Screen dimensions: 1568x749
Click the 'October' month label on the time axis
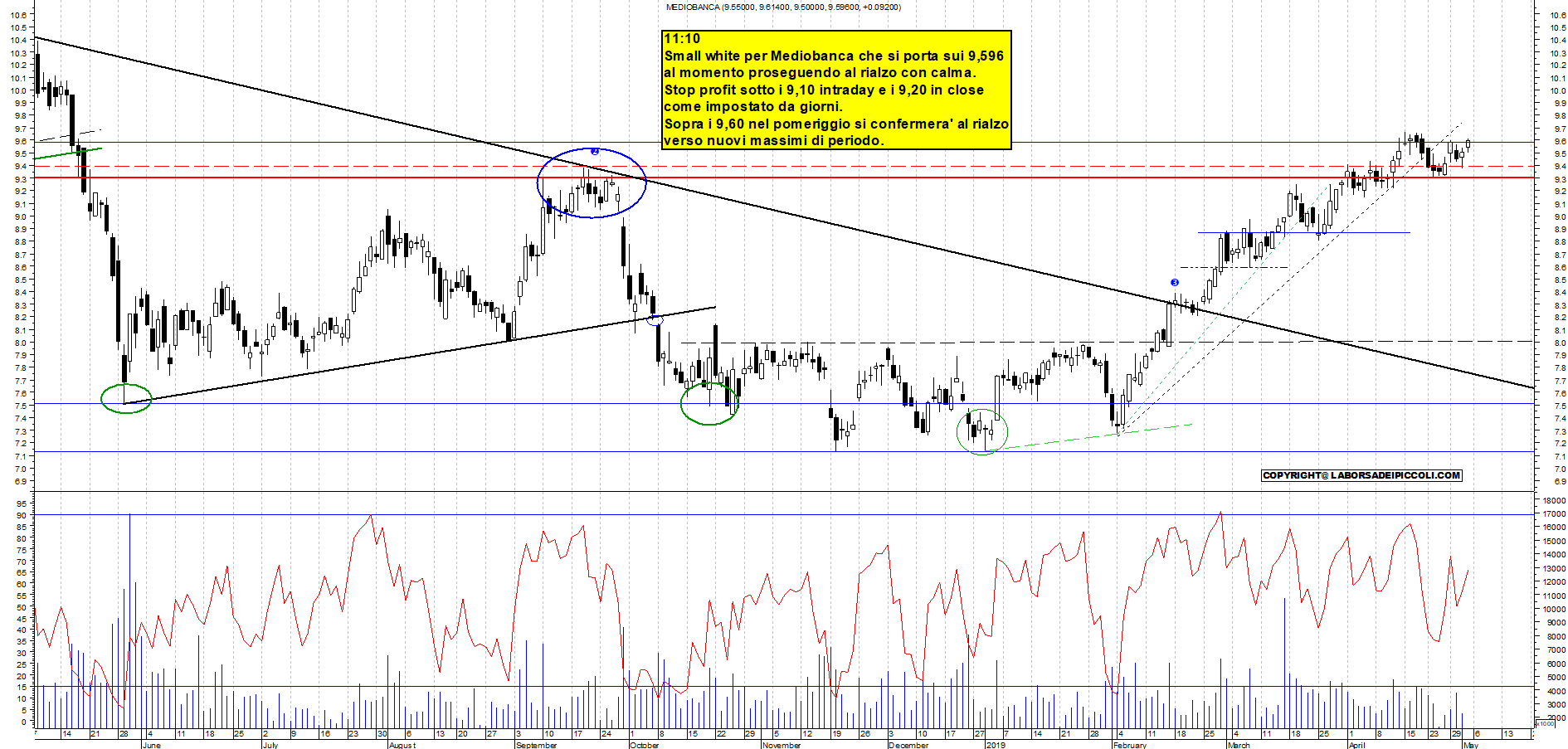click(644, 745)
